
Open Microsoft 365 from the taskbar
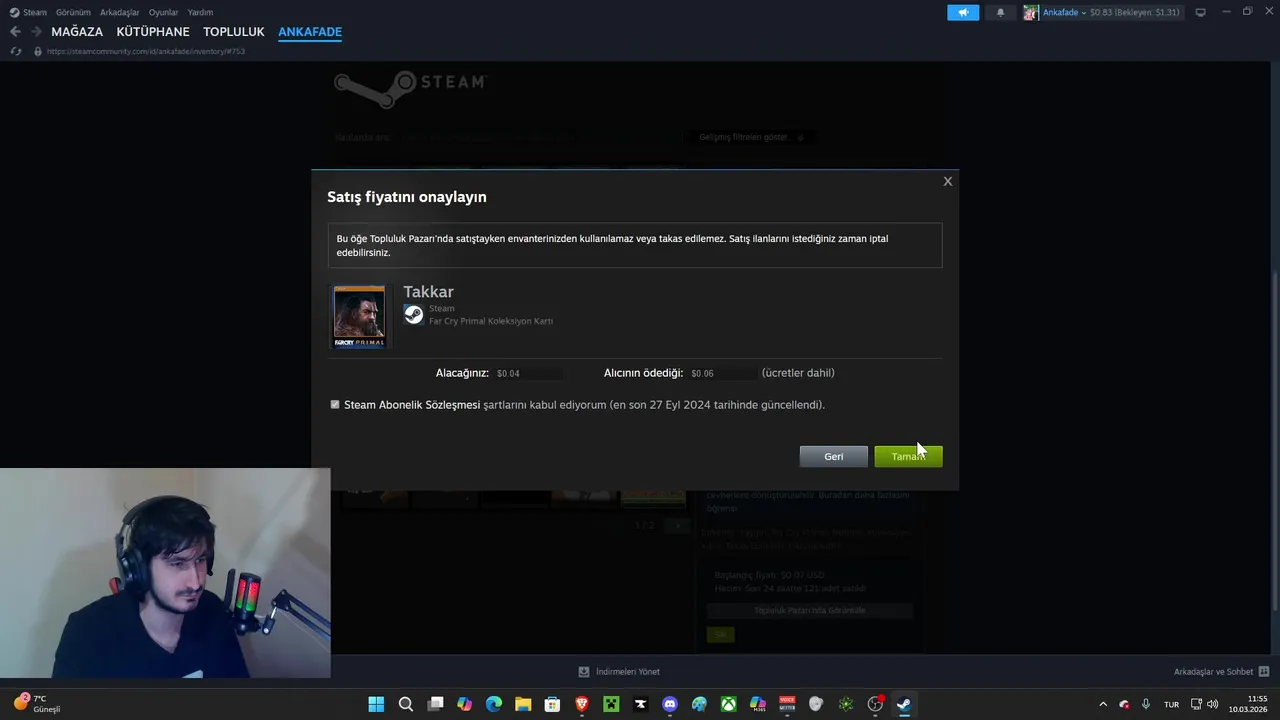[758, 704]
